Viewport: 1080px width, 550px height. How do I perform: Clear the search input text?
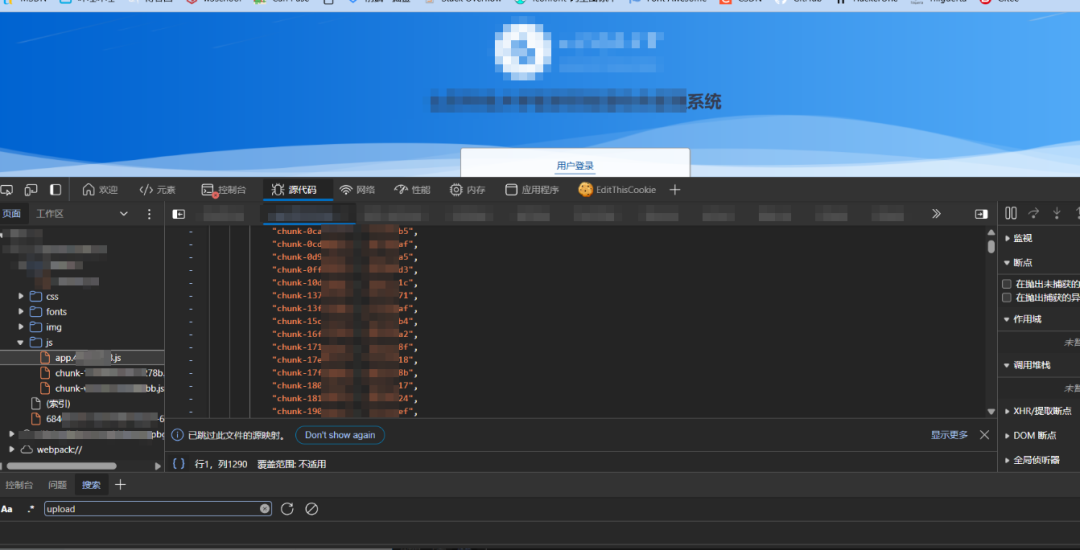point(264,509)
